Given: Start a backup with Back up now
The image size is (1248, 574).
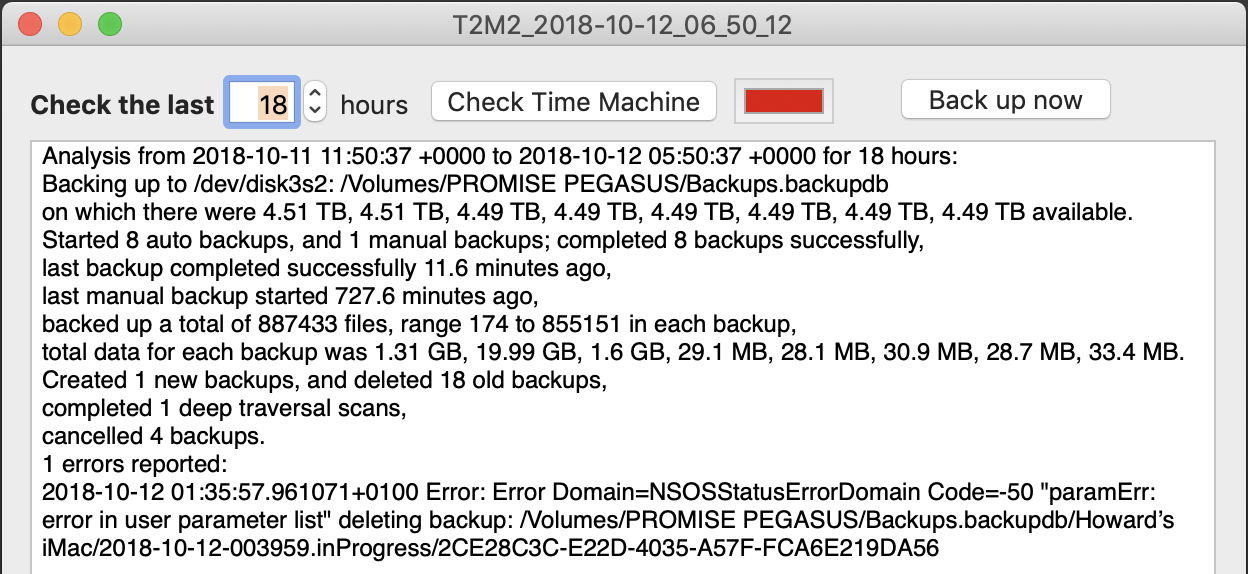Looking at the screenshot, I should 1005,100.
